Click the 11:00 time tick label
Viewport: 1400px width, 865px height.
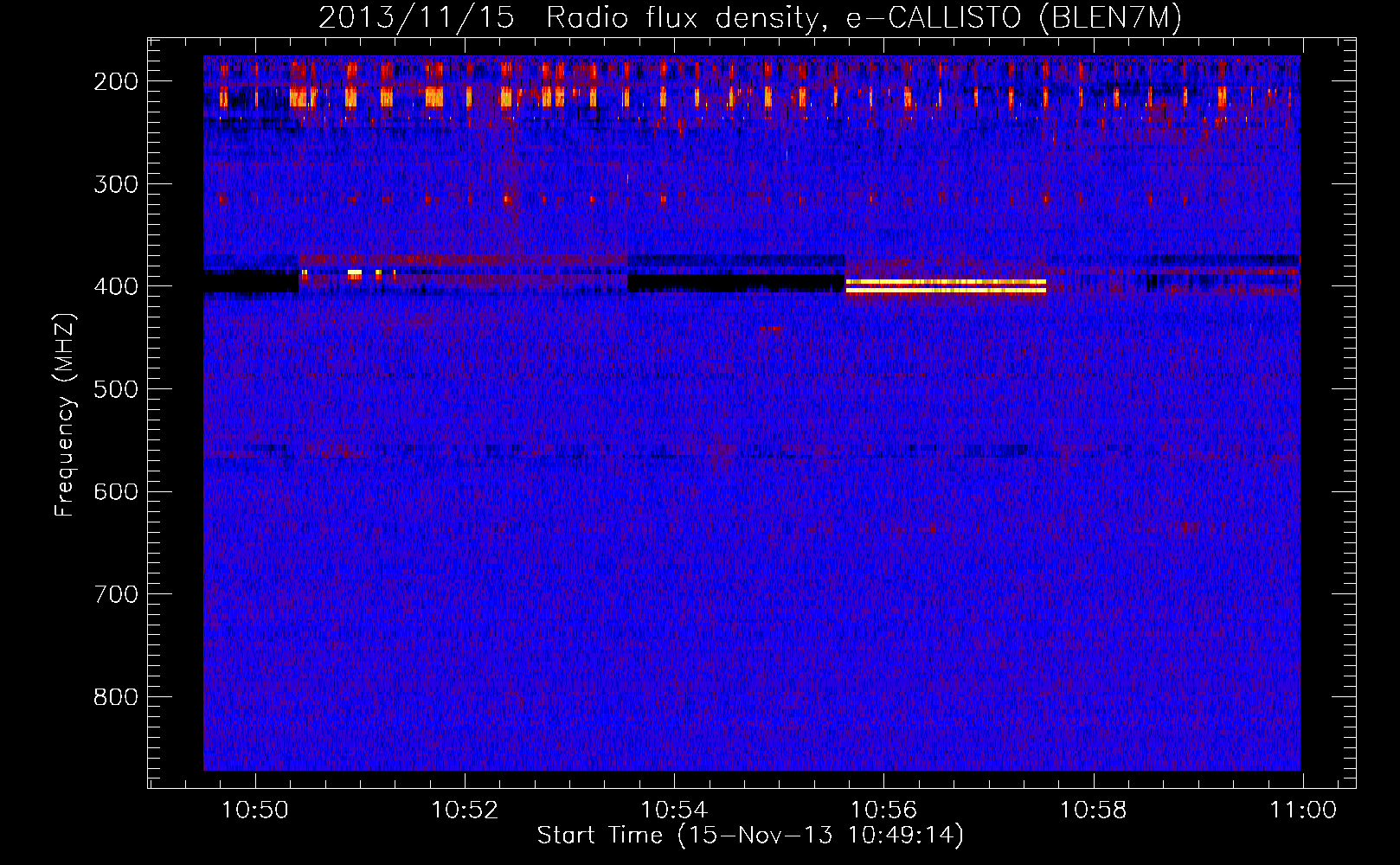(1302, 811)
